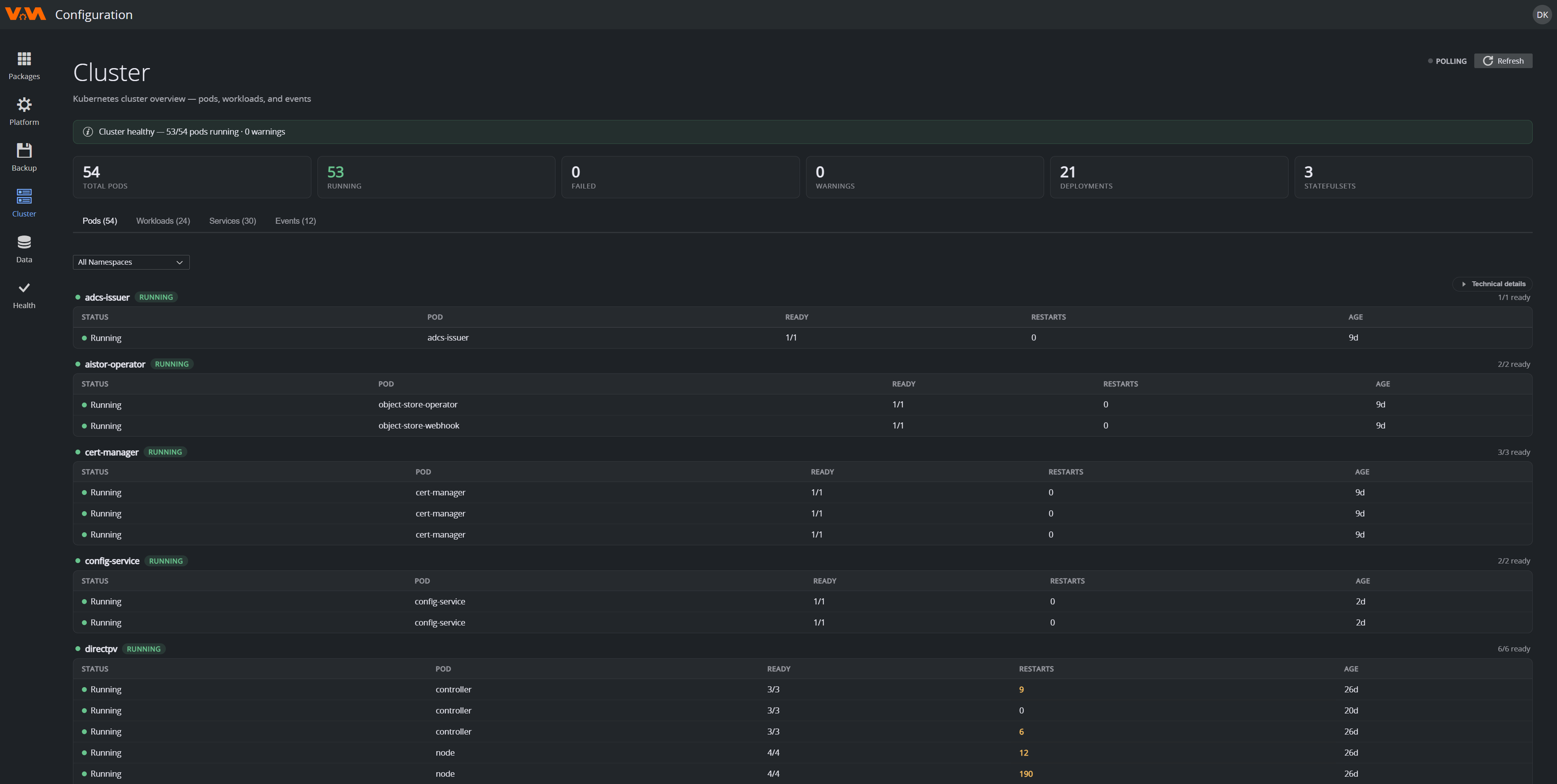
Task: Open the Services (30) tab
Action: point(233,221)
